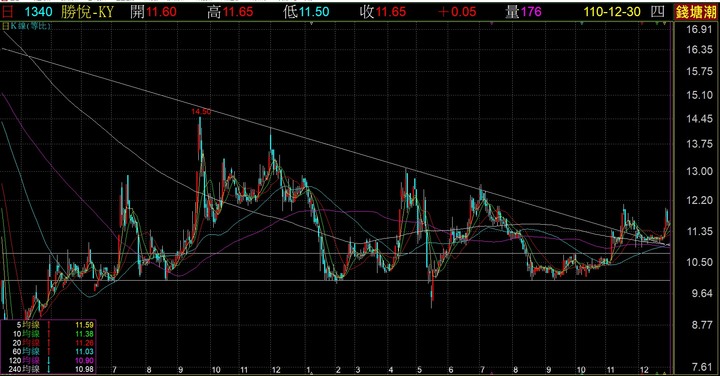This screenshot has height=376, width=720.
Task: Click the 5均線 legend row
Action: coord(48,325)
